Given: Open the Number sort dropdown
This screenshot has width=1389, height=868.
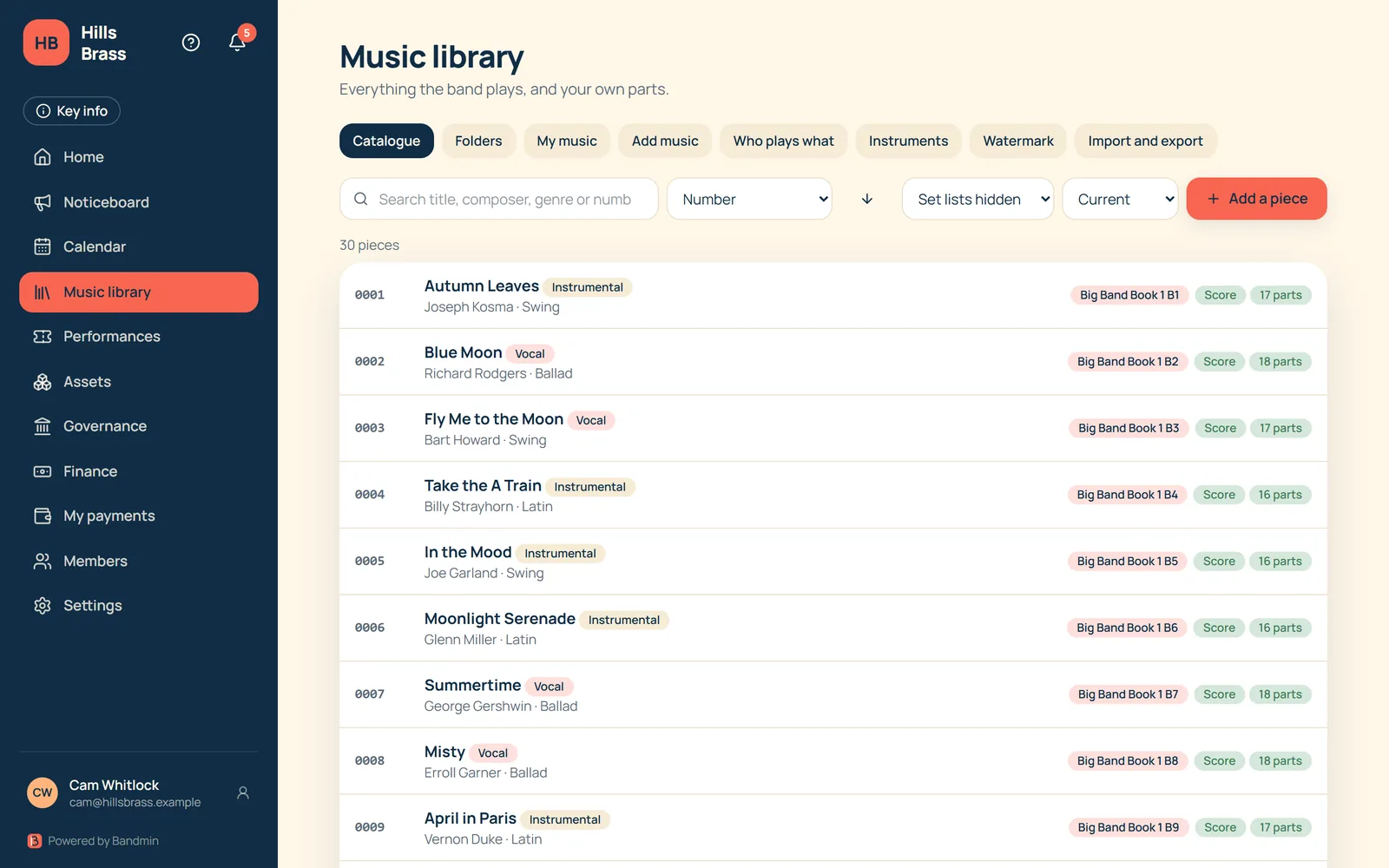Looking at the screenshot, I should coord(749,199).
